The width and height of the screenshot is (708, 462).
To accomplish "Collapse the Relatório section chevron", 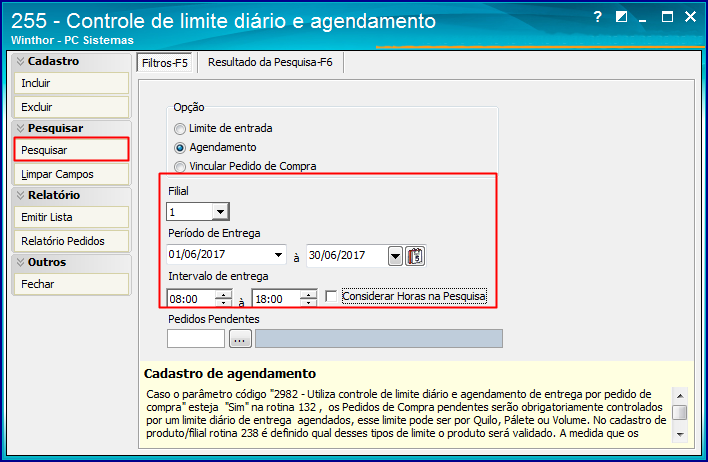I will pos(20,195).
